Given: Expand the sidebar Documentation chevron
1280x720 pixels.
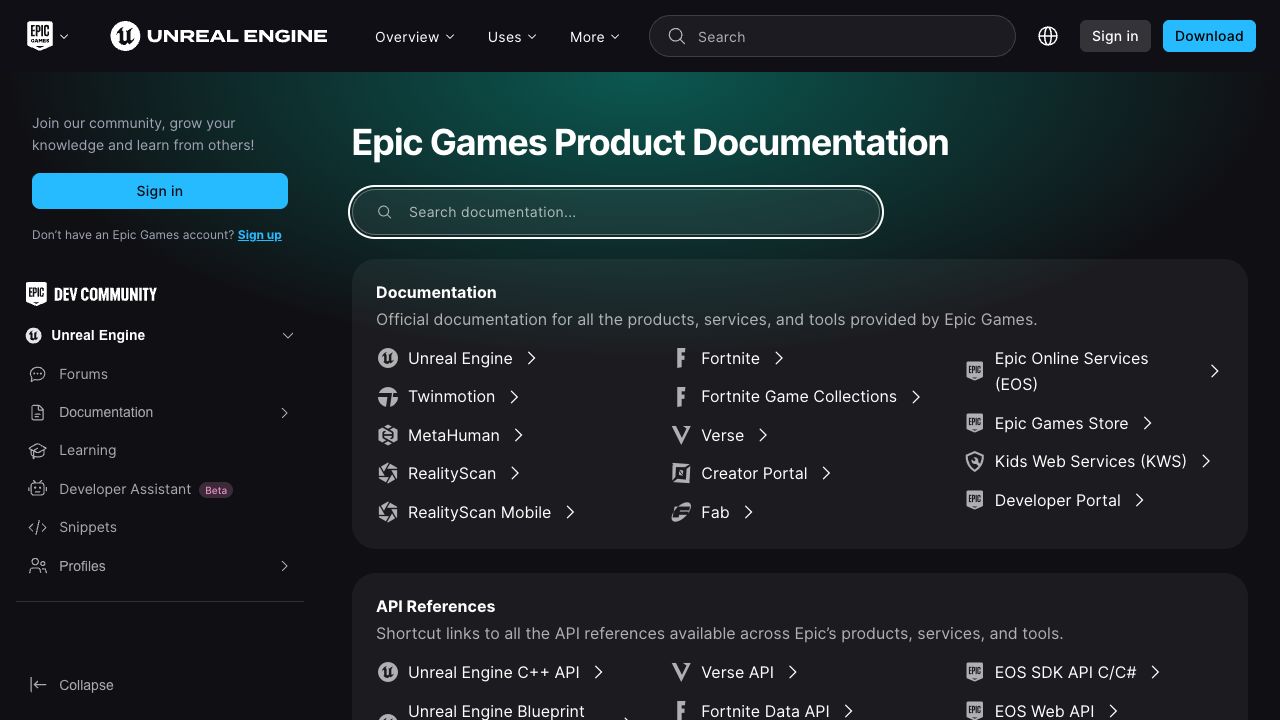Looking at the screenshot, I should tap(284, 413).
